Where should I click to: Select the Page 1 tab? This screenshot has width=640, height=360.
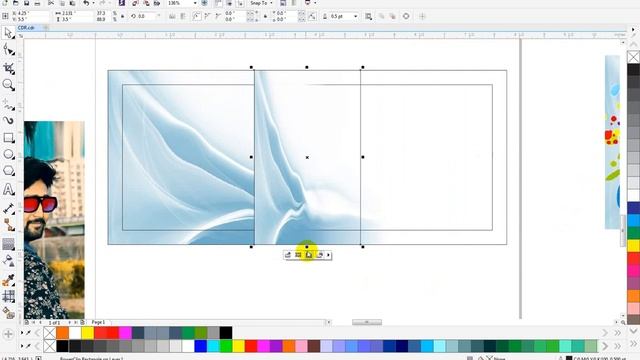click(98, 322)
